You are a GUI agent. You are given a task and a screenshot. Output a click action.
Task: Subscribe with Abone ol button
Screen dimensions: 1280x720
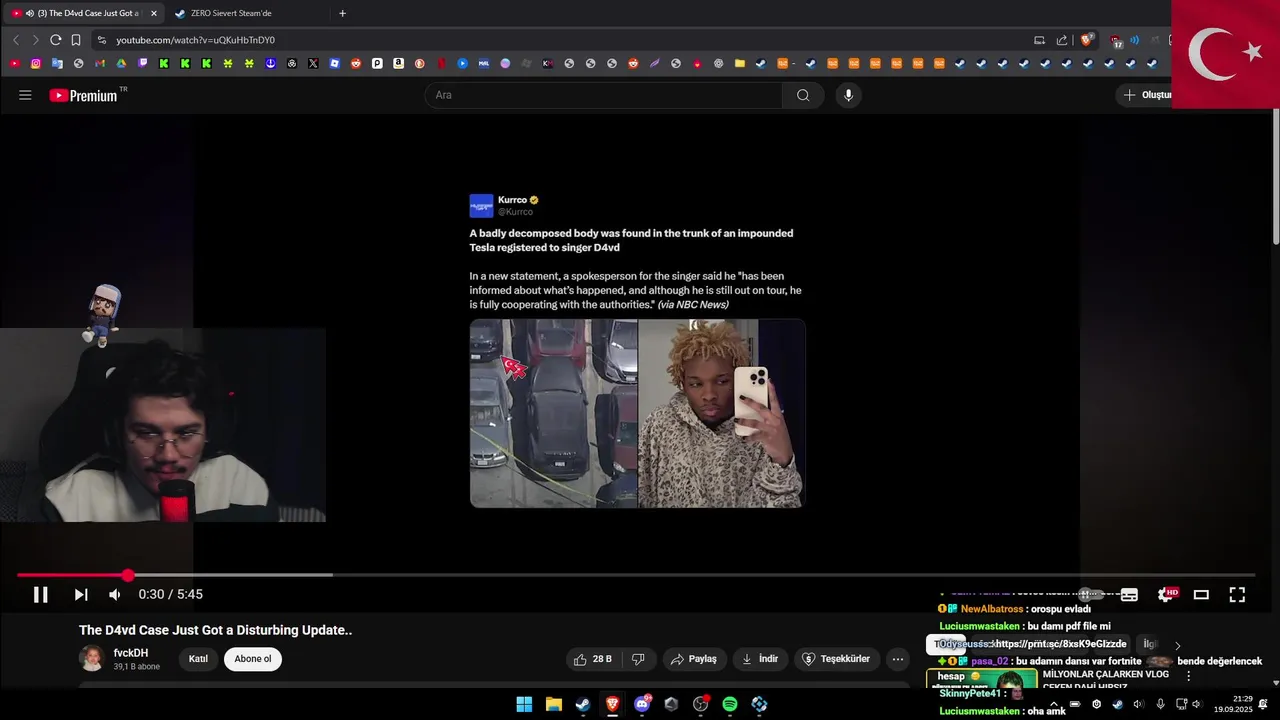[253, 659]
